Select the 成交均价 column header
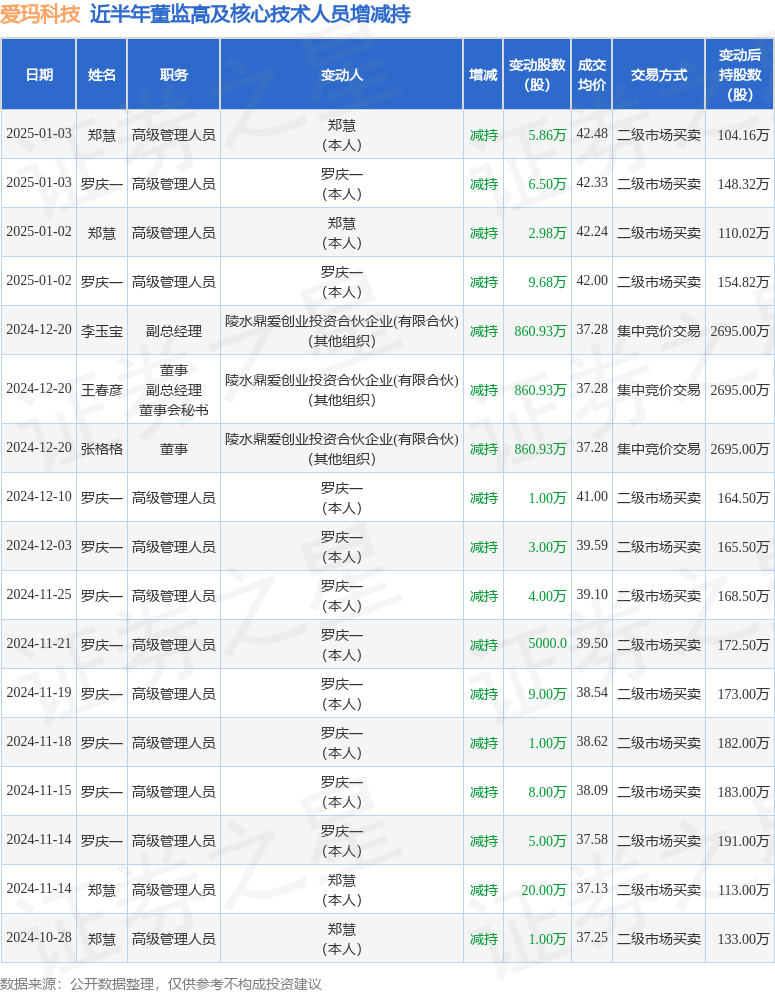Image resolution: width=775 pixels, height=993 pixels. pyautogui.click(x=592, y=75)
